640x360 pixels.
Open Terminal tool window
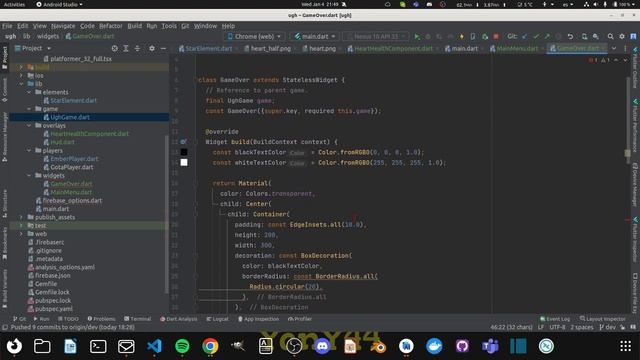point(138,319)
